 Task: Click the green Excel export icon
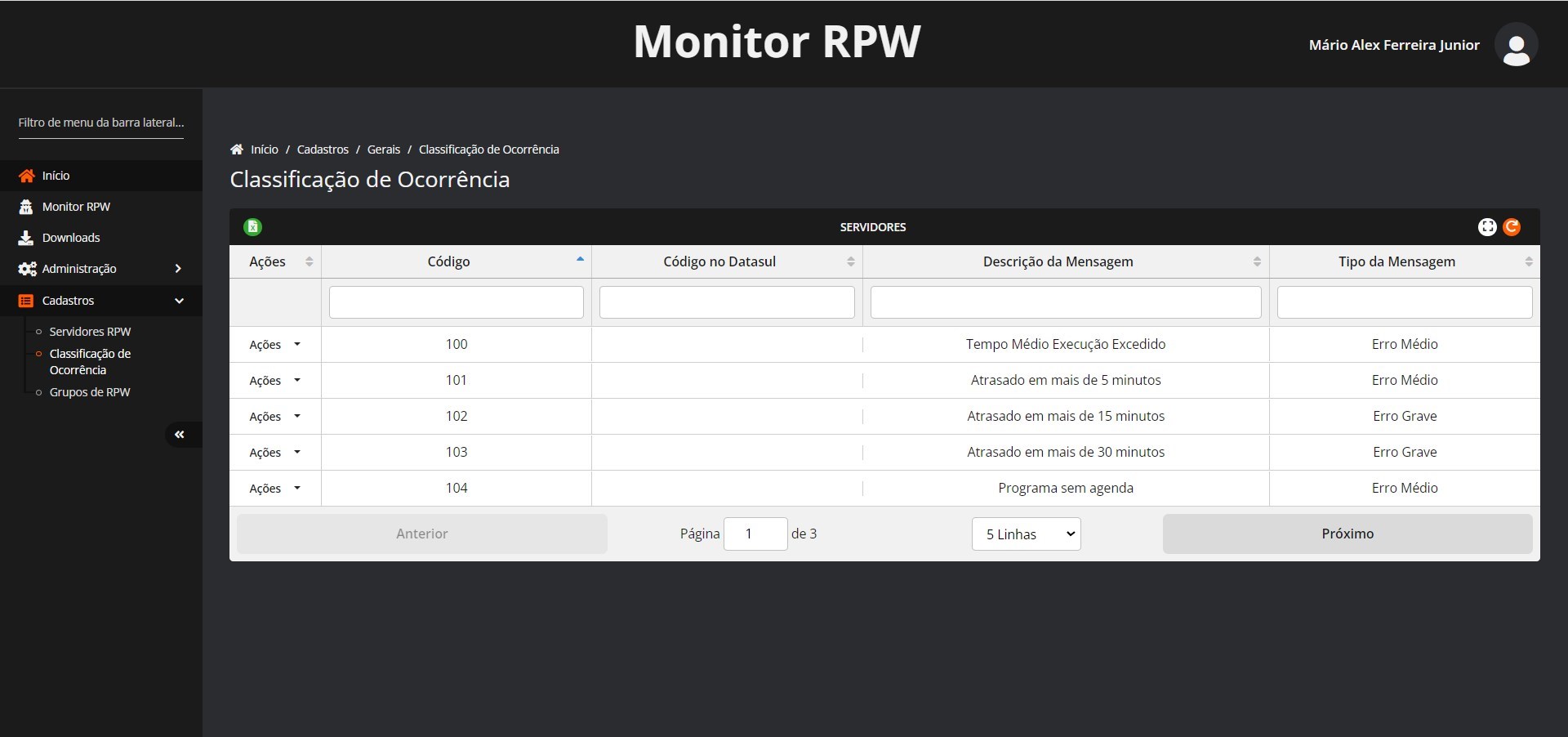[x=252, y=227]
